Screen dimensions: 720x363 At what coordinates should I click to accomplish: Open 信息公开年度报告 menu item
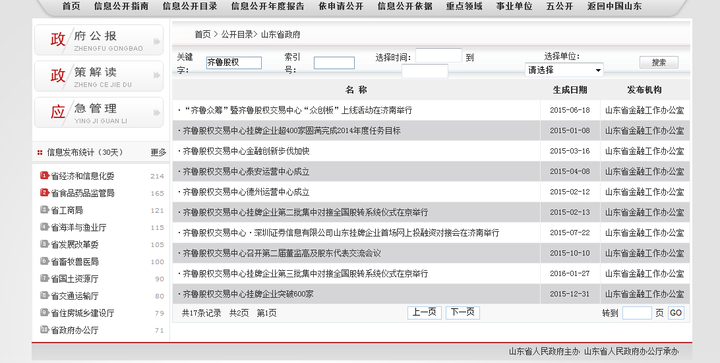268,6
